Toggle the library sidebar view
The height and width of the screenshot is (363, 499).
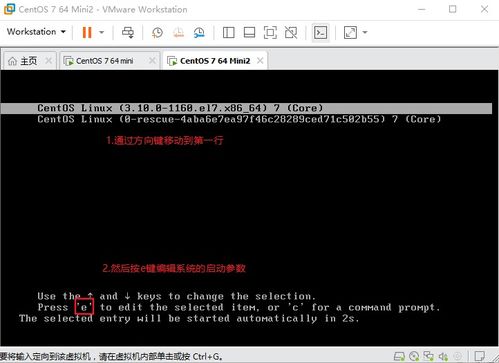[229, 32]
